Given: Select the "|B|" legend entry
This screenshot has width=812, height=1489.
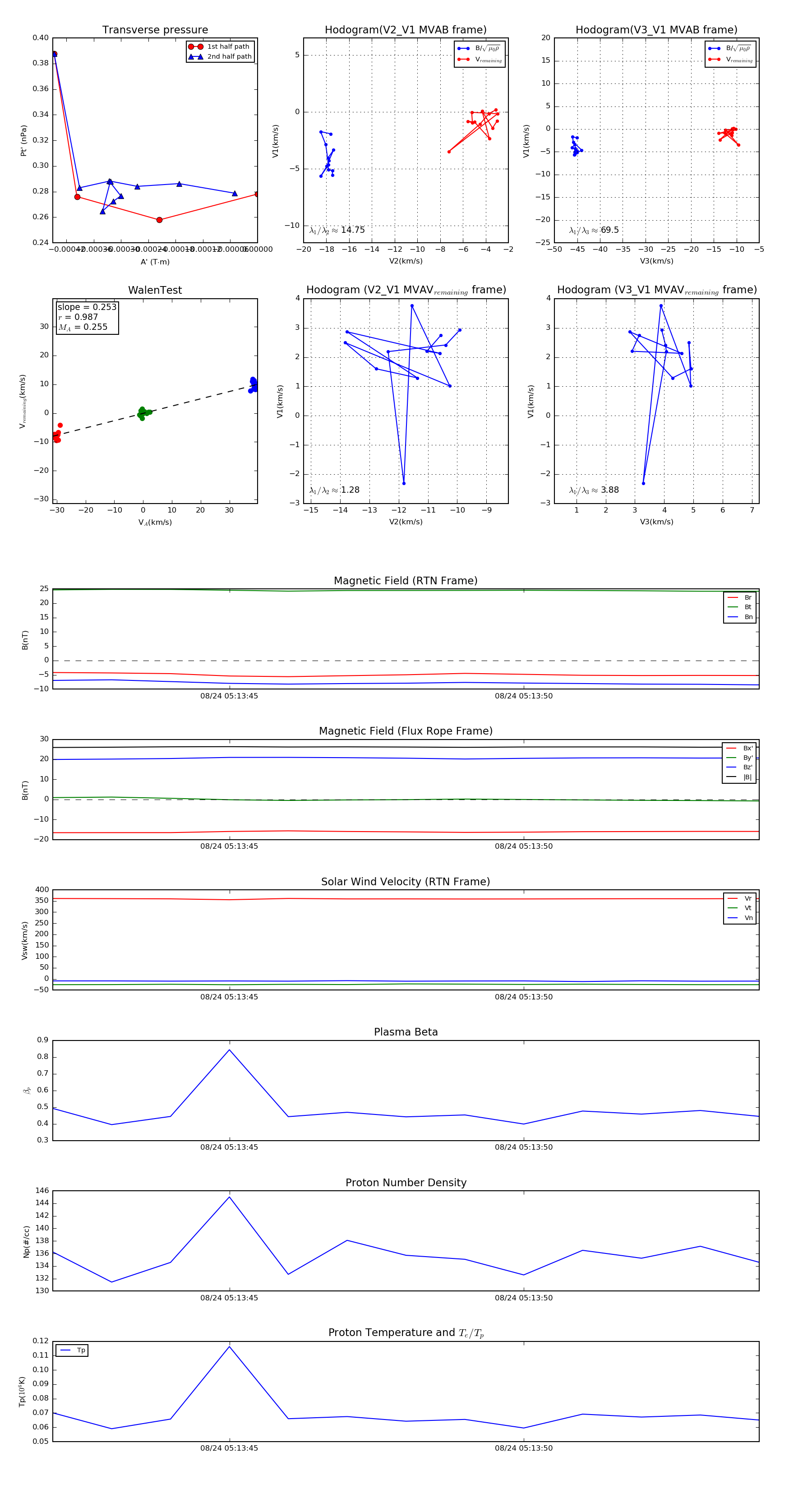Looking at the screenshot, I should coord(739,777).
